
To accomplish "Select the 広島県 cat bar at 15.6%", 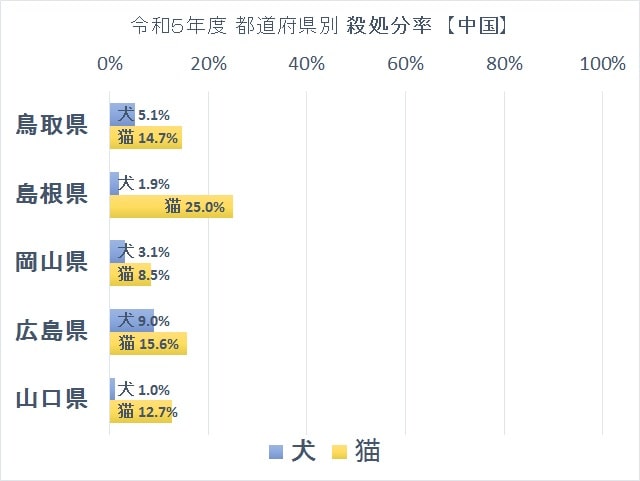I will pyautogui.click(x=149, y=343).
